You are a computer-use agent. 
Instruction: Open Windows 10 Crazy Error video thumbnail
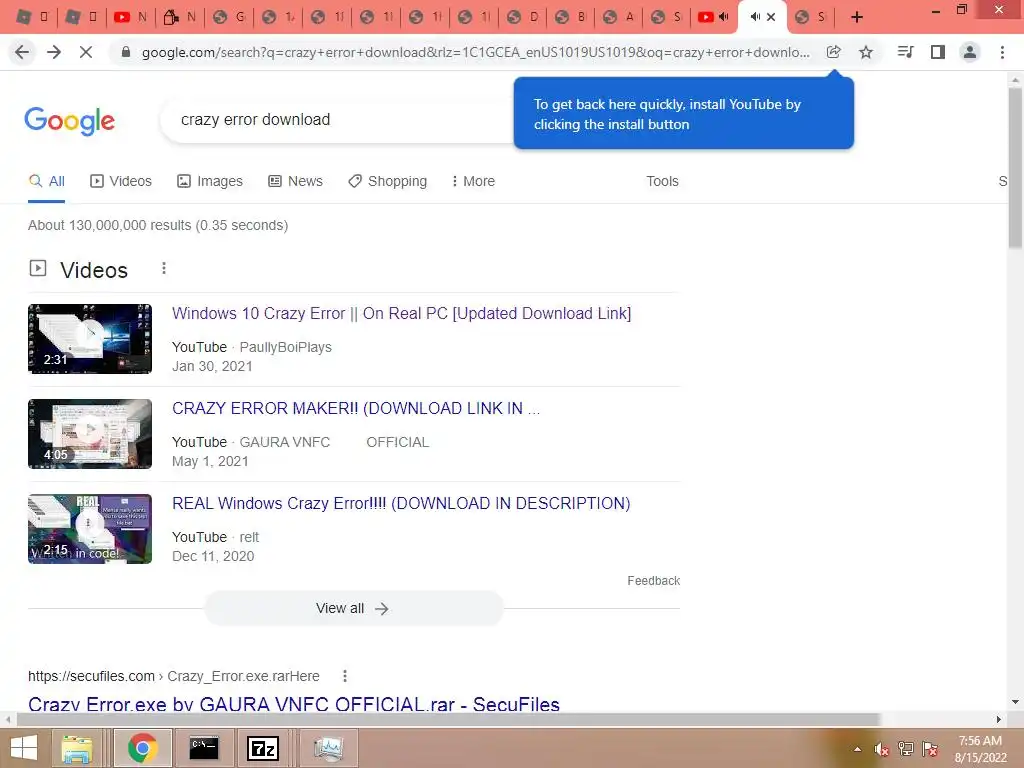(90, 339)
